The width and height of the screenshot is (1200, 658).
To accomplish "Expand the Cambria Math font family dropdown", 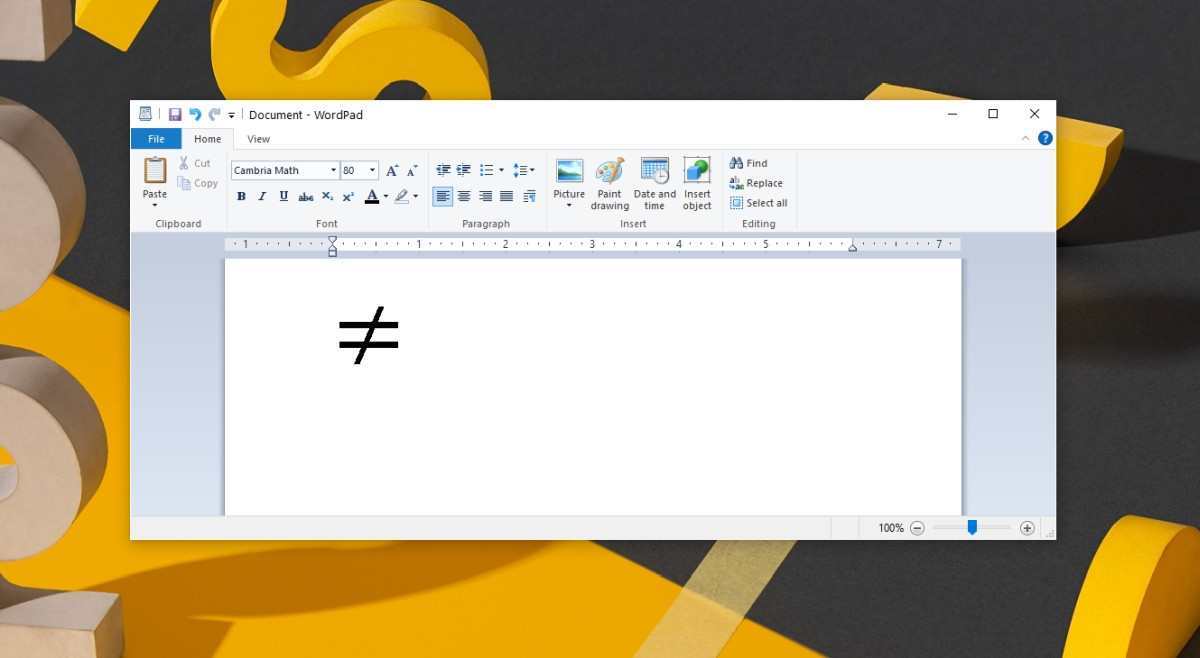I will click(333, 171).
